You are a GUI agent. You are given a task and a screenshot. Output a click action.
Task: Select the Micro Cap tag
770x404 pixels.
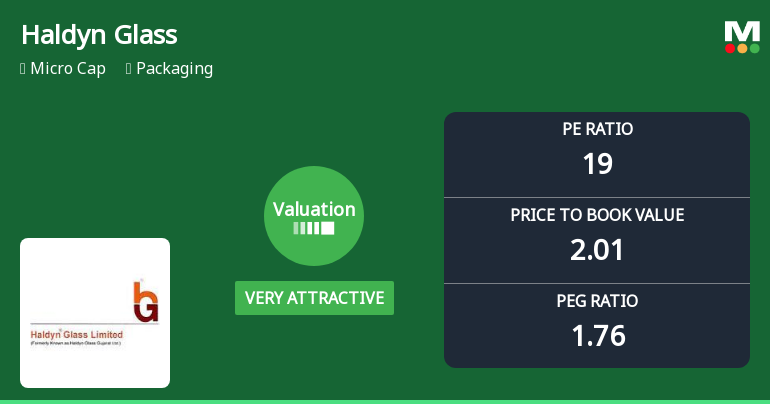click(x=68, y=69)
